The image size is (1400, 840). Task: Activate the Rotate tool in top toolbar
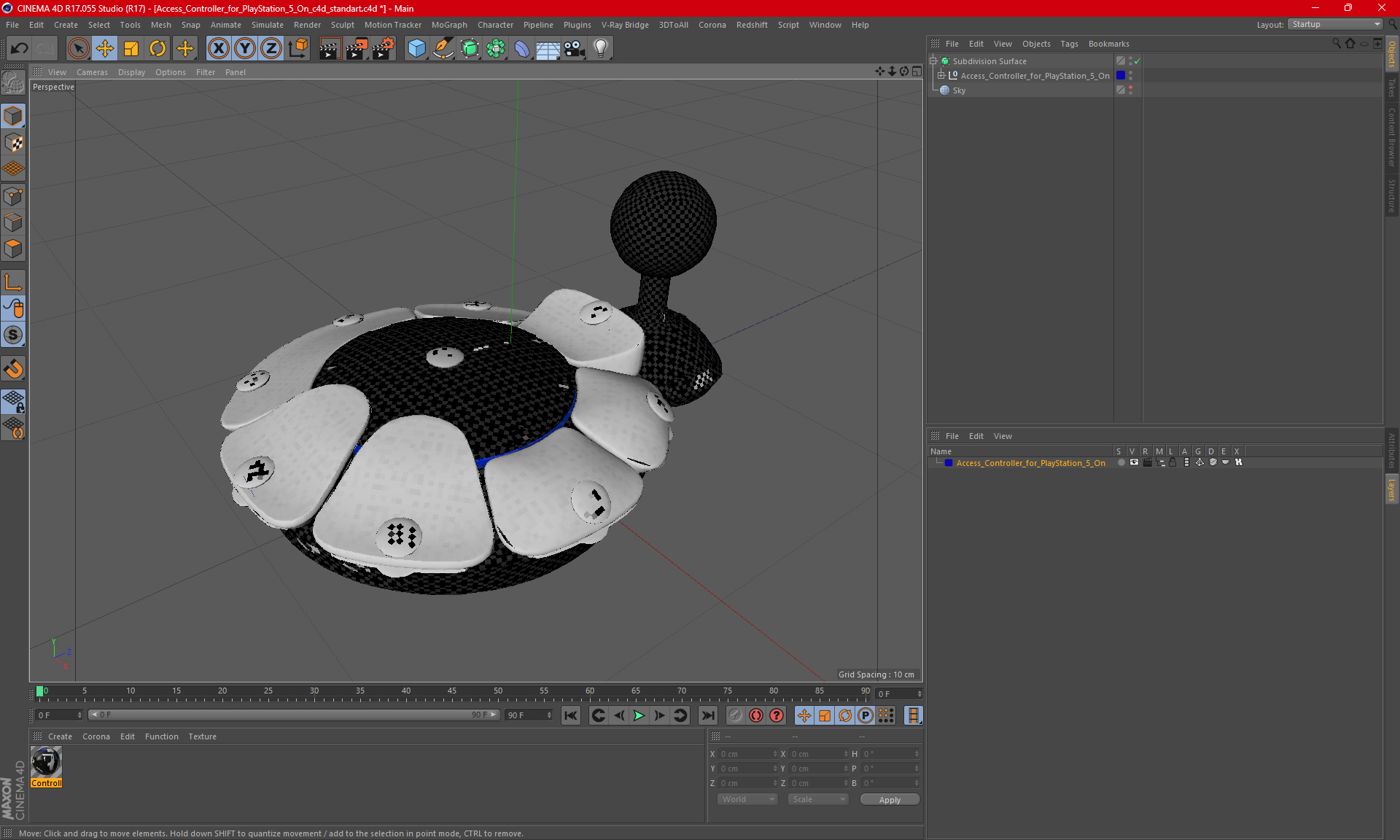click(157, 49)
